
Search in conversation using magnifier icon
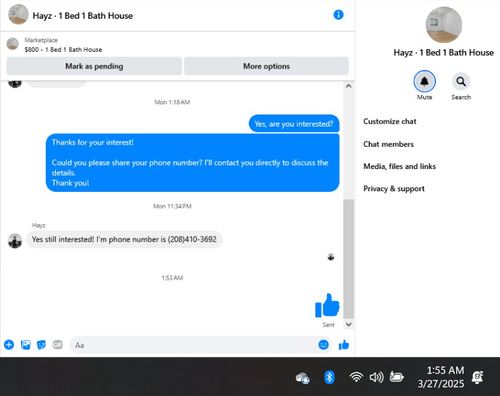click(461, 81)
